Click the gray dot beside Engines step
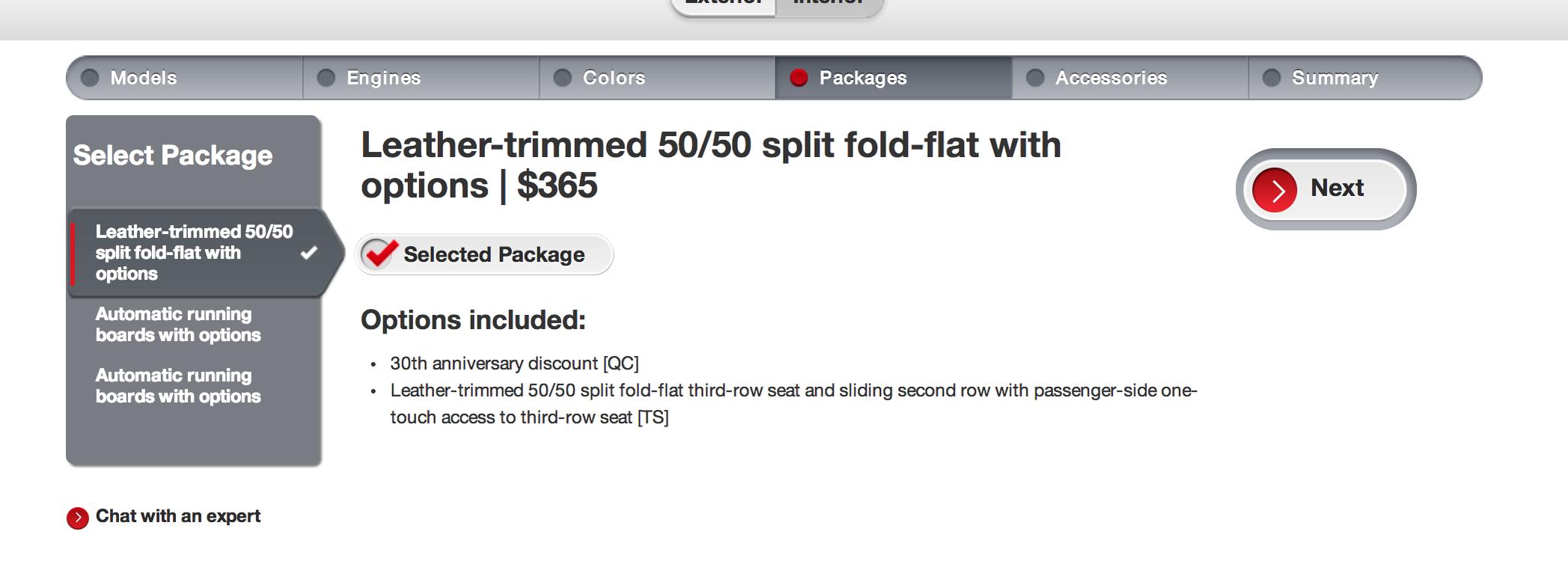The height and width of the screenshot is (576, 1568). tap(326, 78)
